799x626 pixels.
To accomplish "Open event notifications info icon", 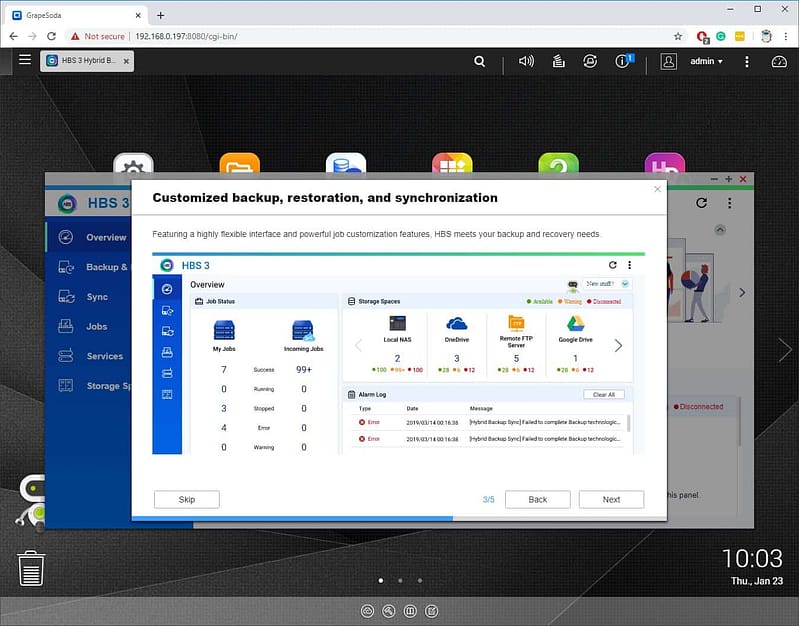I will tap(623, 61).
